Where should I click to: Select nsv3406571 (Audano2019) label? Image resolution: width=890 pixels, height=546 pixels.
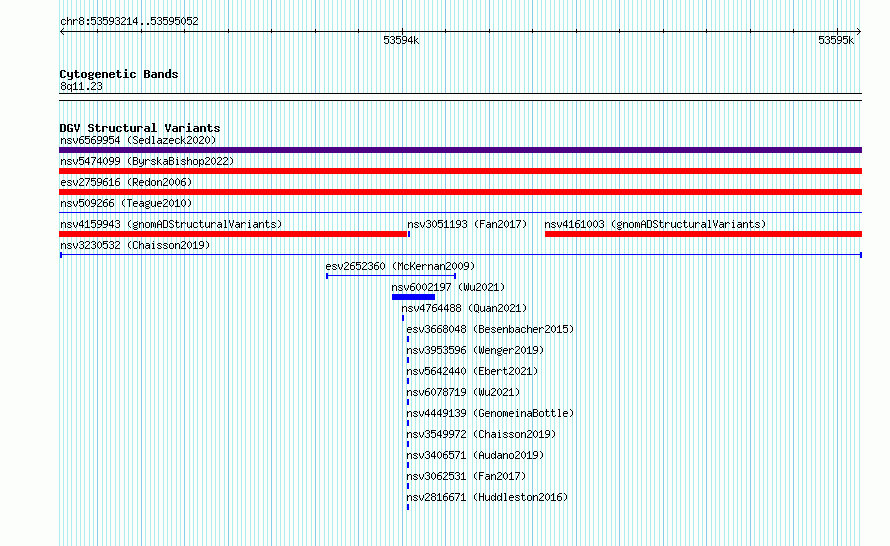(475, 455)
